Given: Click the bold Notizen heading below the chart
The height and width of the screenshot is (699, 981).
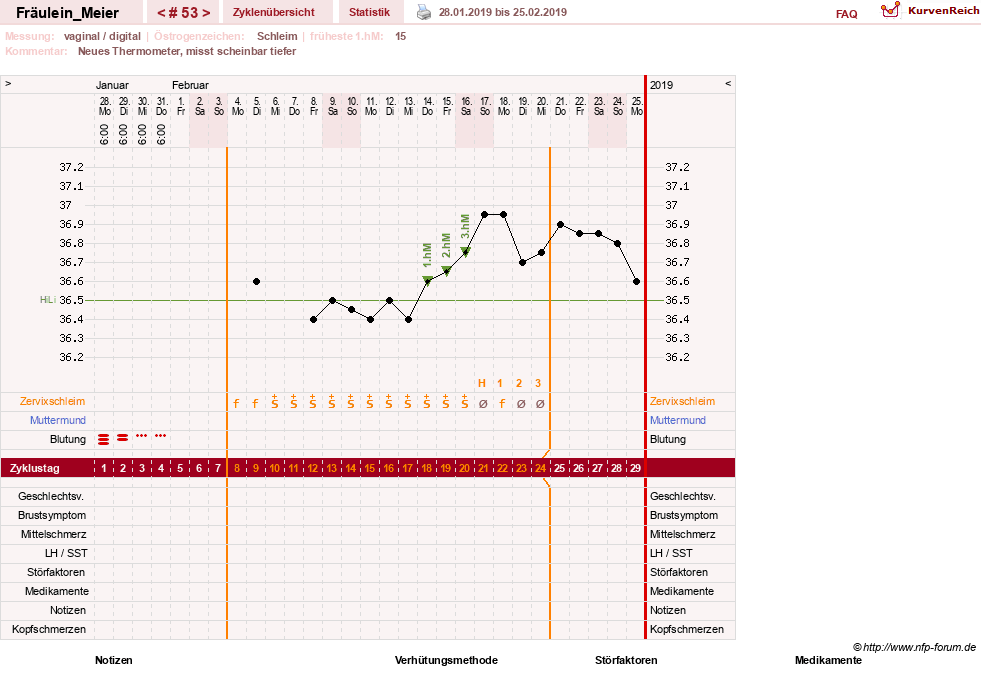Looking at the screenshot, I should click(x=114, y=660).
